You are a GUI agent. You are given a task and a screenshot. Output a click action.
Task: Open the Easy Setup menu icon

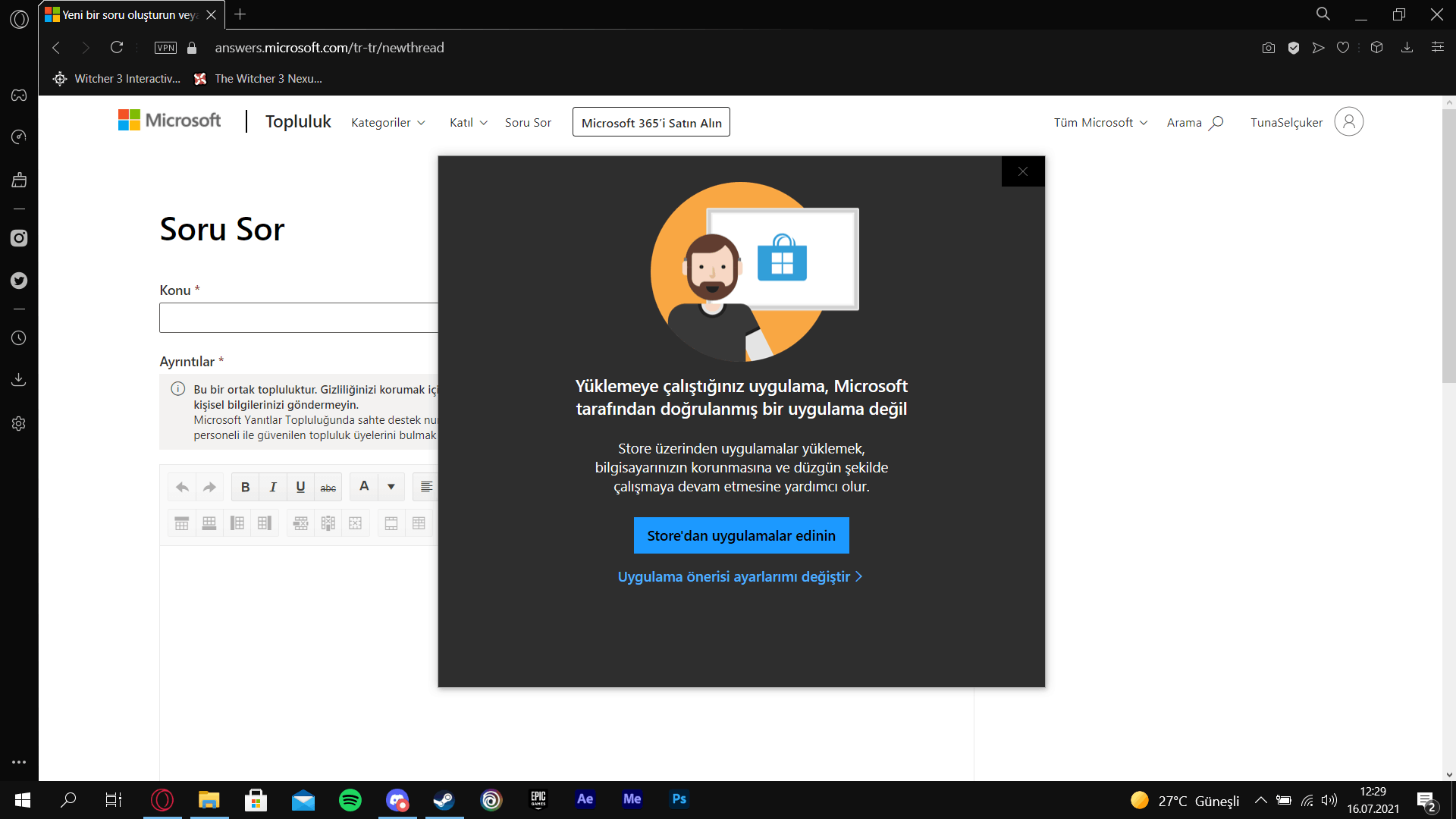coord(1437,48)
